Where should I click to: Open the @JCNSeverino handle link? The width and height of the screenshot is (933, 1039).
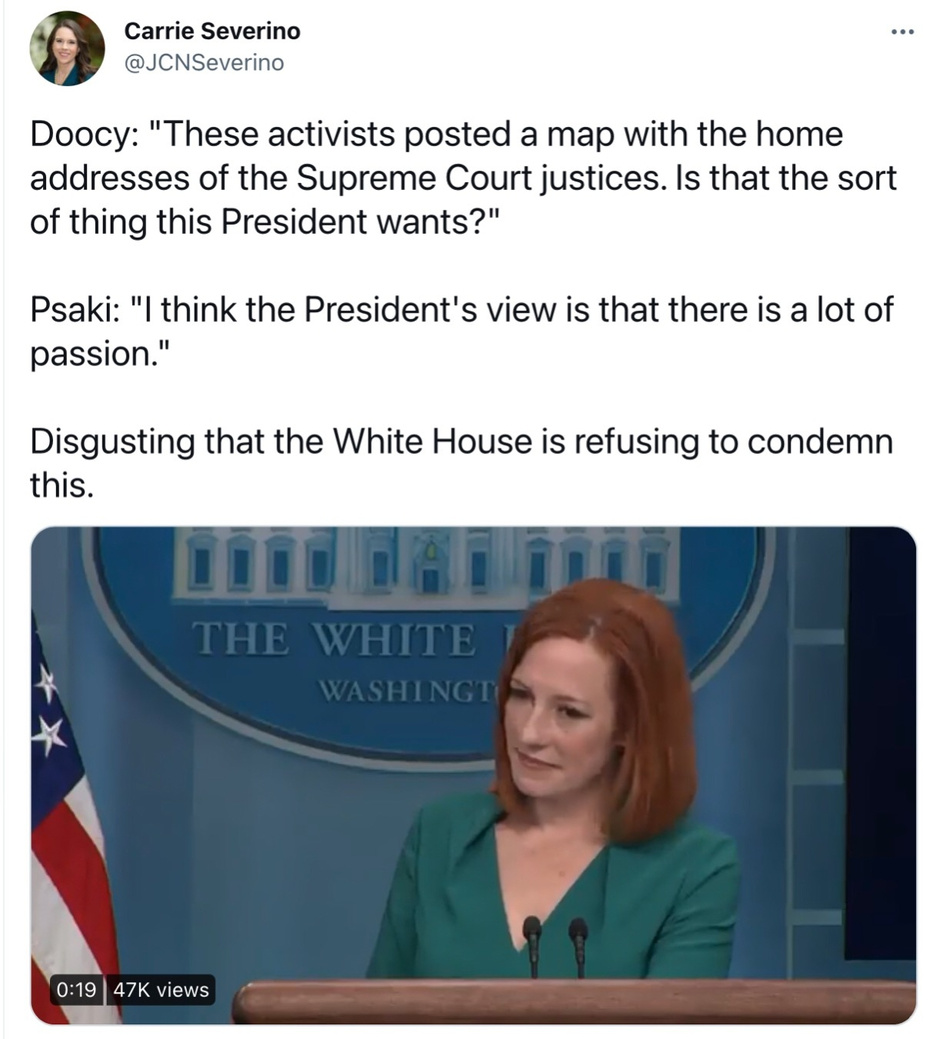point(204,62)
